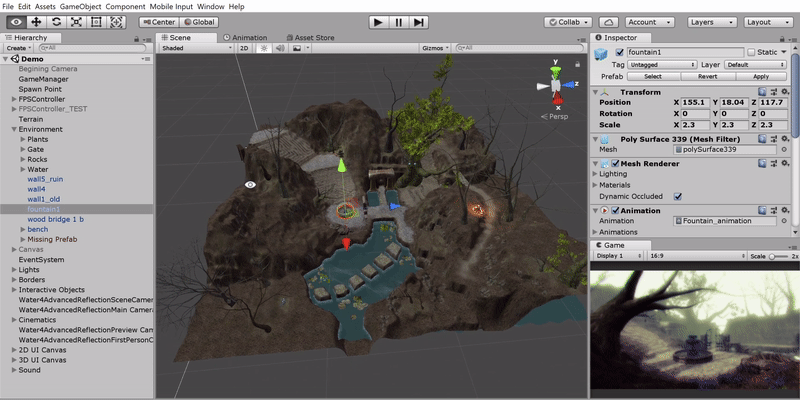Open the cloud Services button

609,22
